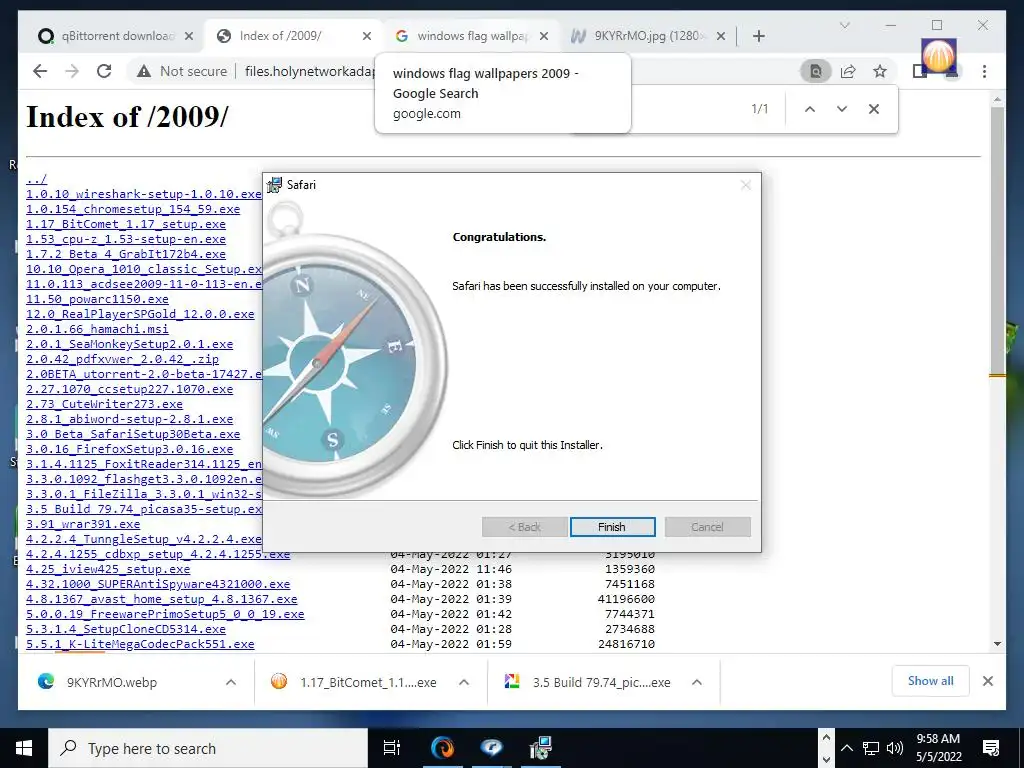Jump to next find result
This screenshot has height=768, width=1024.
[842, 109]
